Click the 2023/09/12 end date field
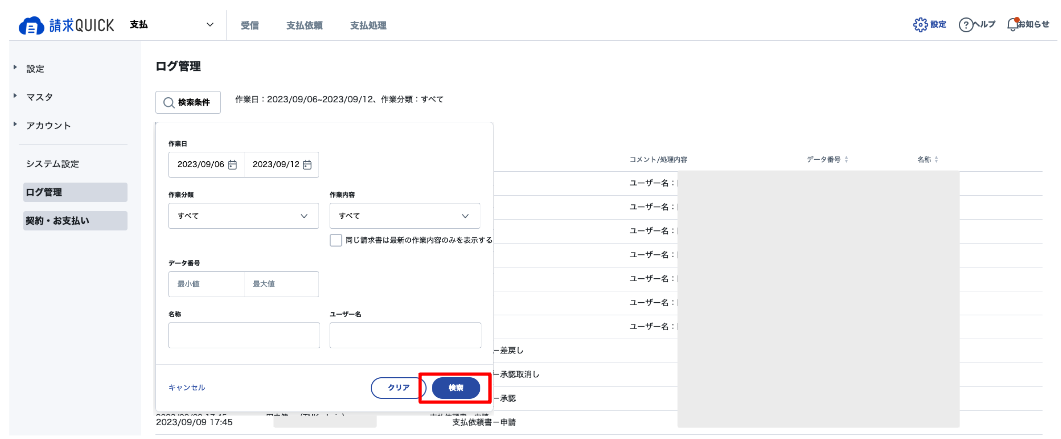 click(x=281, y=164)
